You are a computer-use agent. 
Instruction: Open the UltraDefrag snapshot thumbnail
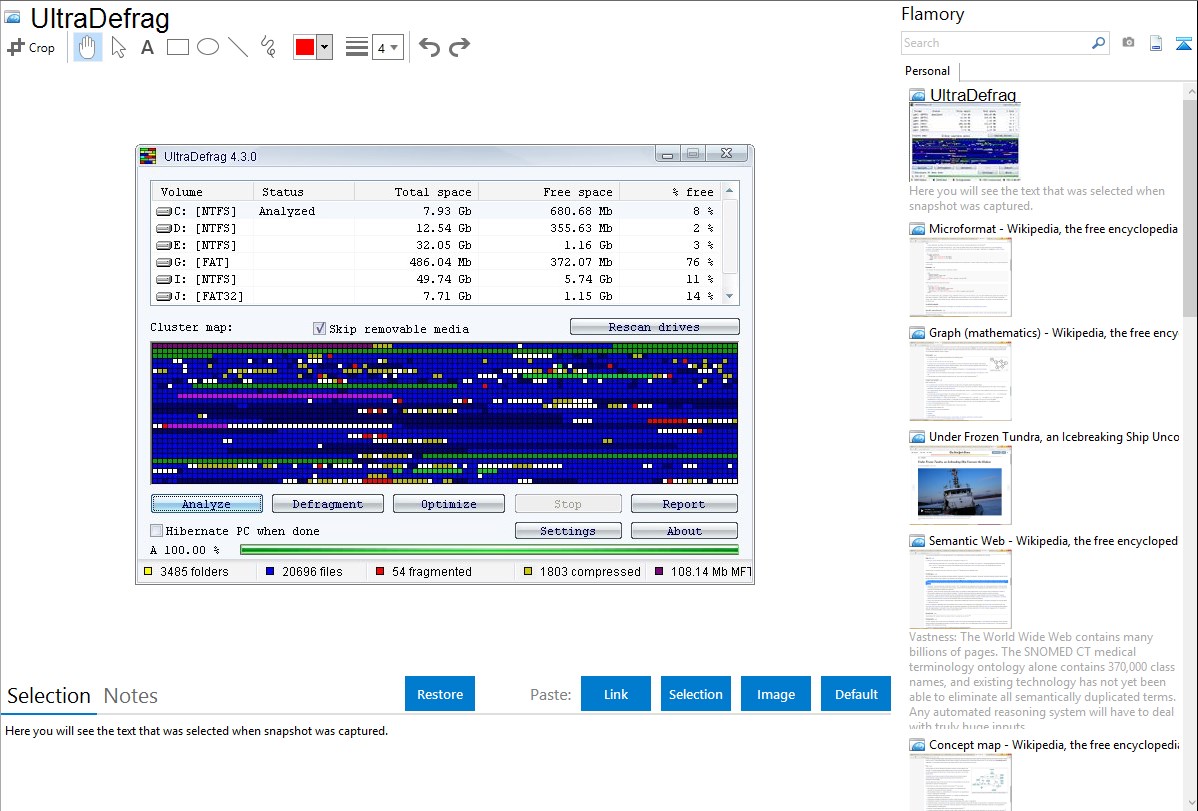click(x=964, y=143)
